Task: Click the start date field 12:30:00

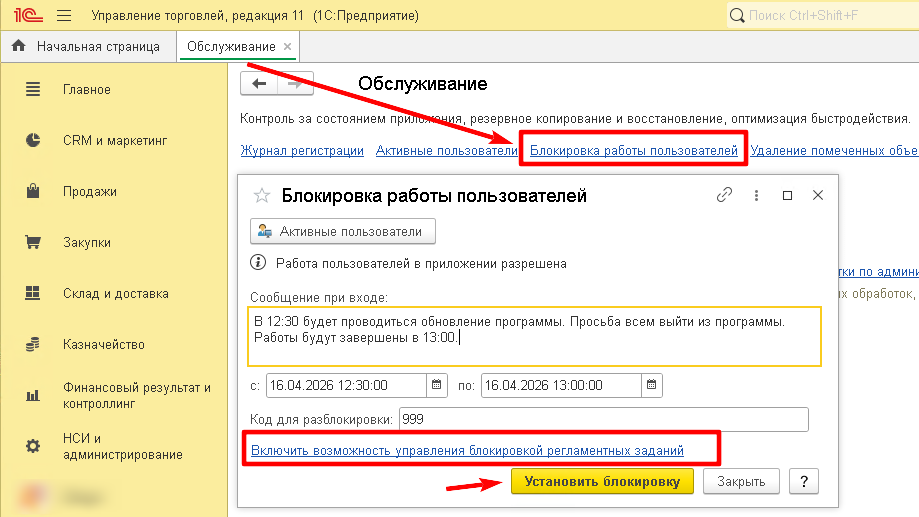Action: coord(346,386)
